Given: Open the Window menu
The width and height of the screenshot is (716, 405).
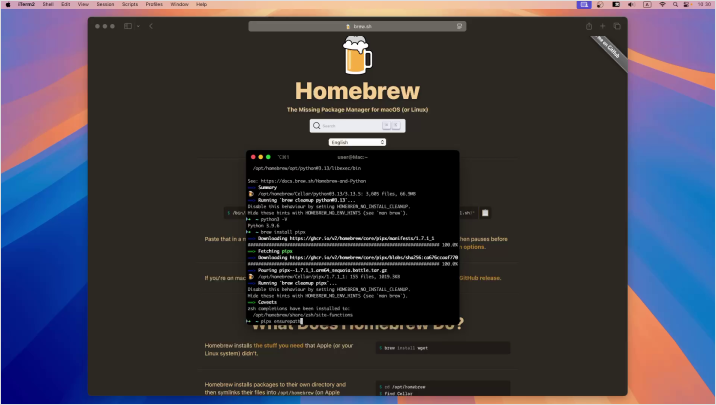Looking at the screenshot, I should pos(179,4).
